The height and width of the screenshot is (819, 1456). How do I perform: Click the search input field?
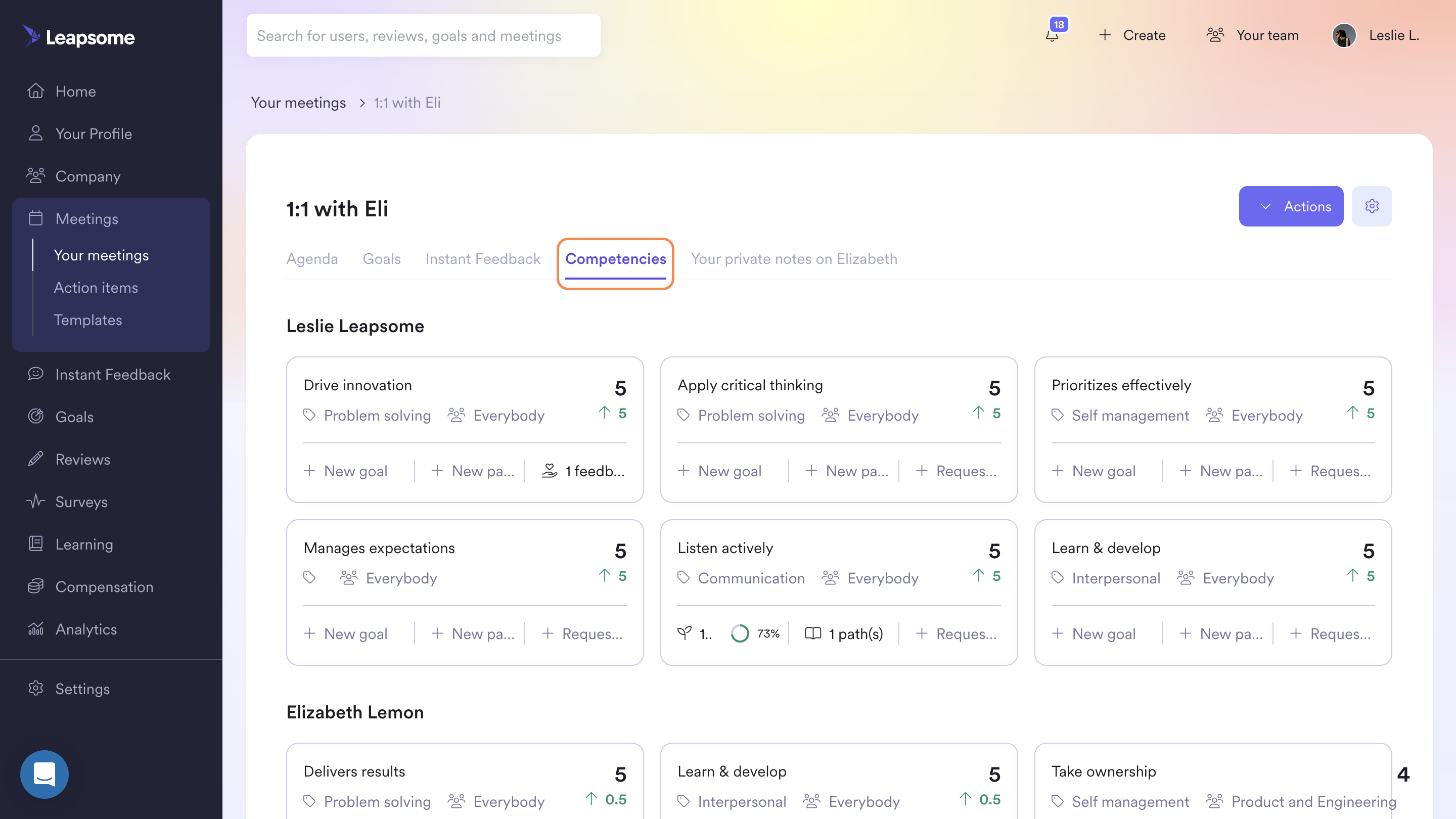(423, 35)
